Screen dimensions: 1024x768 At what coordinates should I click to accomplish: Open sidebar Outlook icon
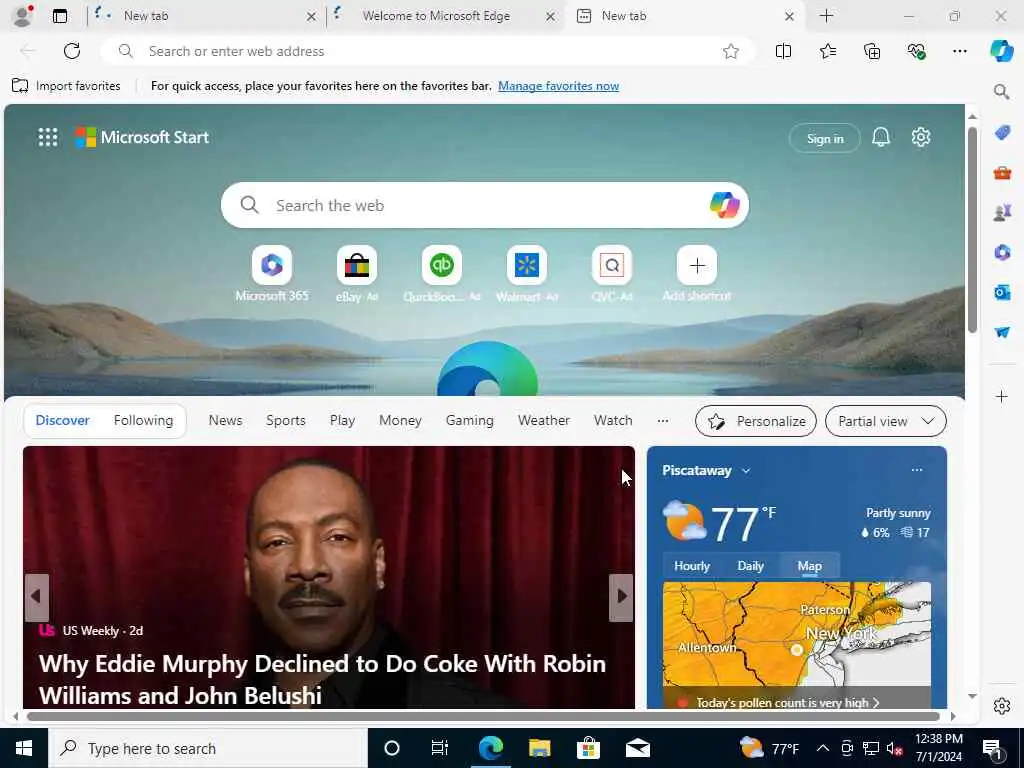(x=1002, y=292)
